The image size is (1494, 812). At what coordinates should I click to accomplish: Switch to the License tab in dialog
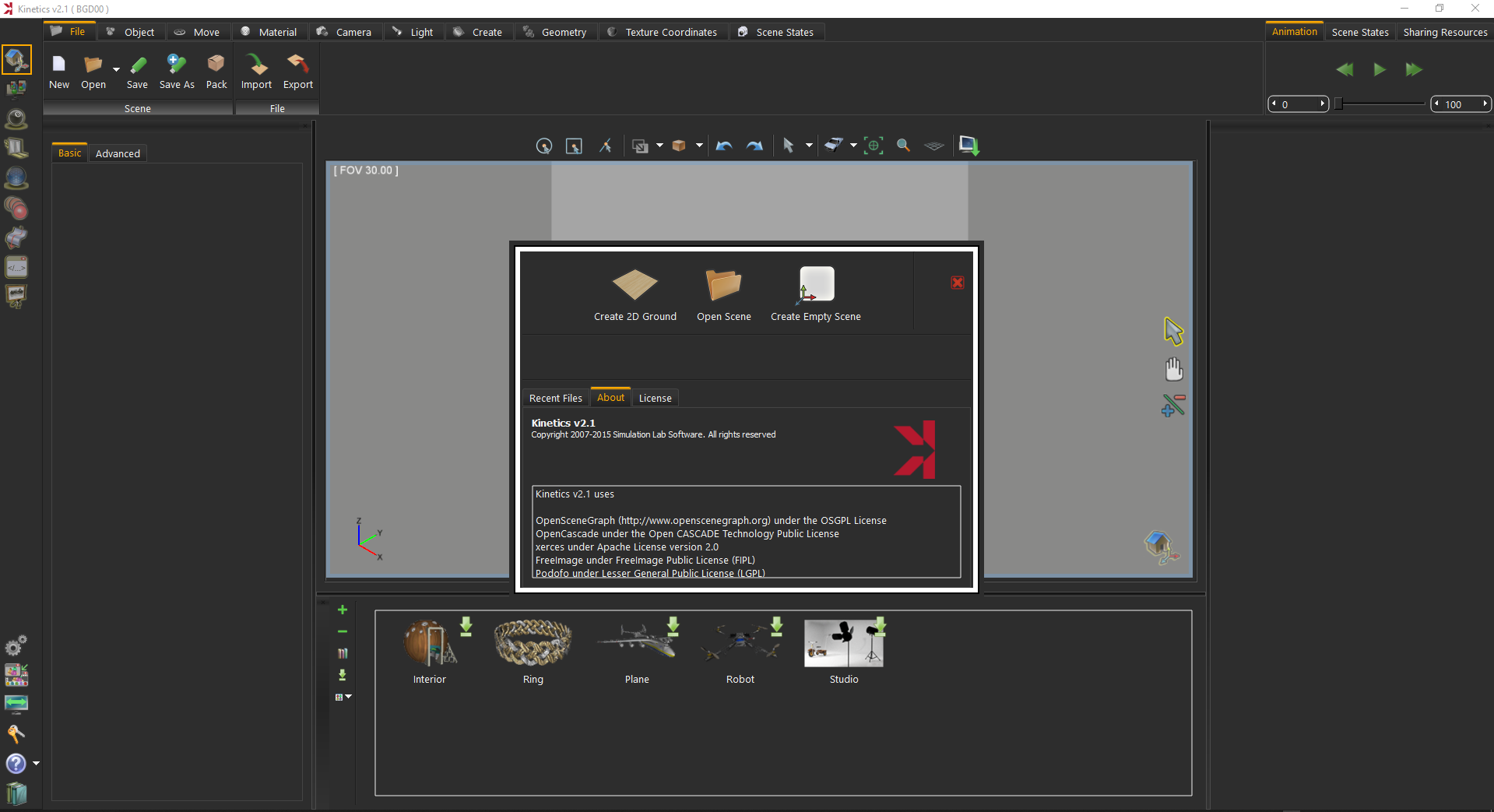coord(655,398)
